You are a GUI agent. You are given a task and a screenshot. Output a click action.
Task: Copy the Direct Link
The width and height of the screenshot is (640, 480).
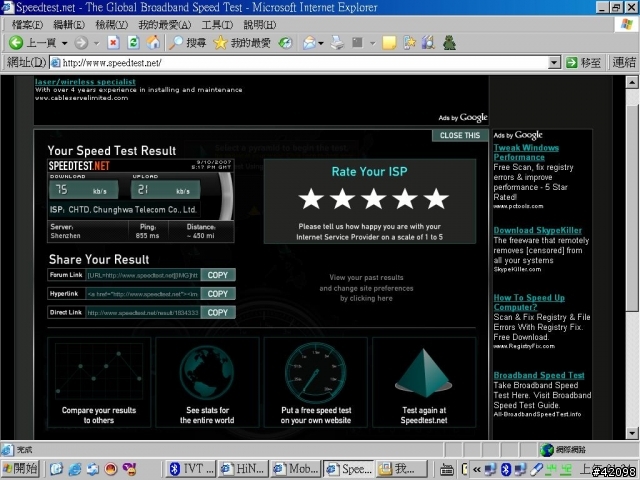218,313
